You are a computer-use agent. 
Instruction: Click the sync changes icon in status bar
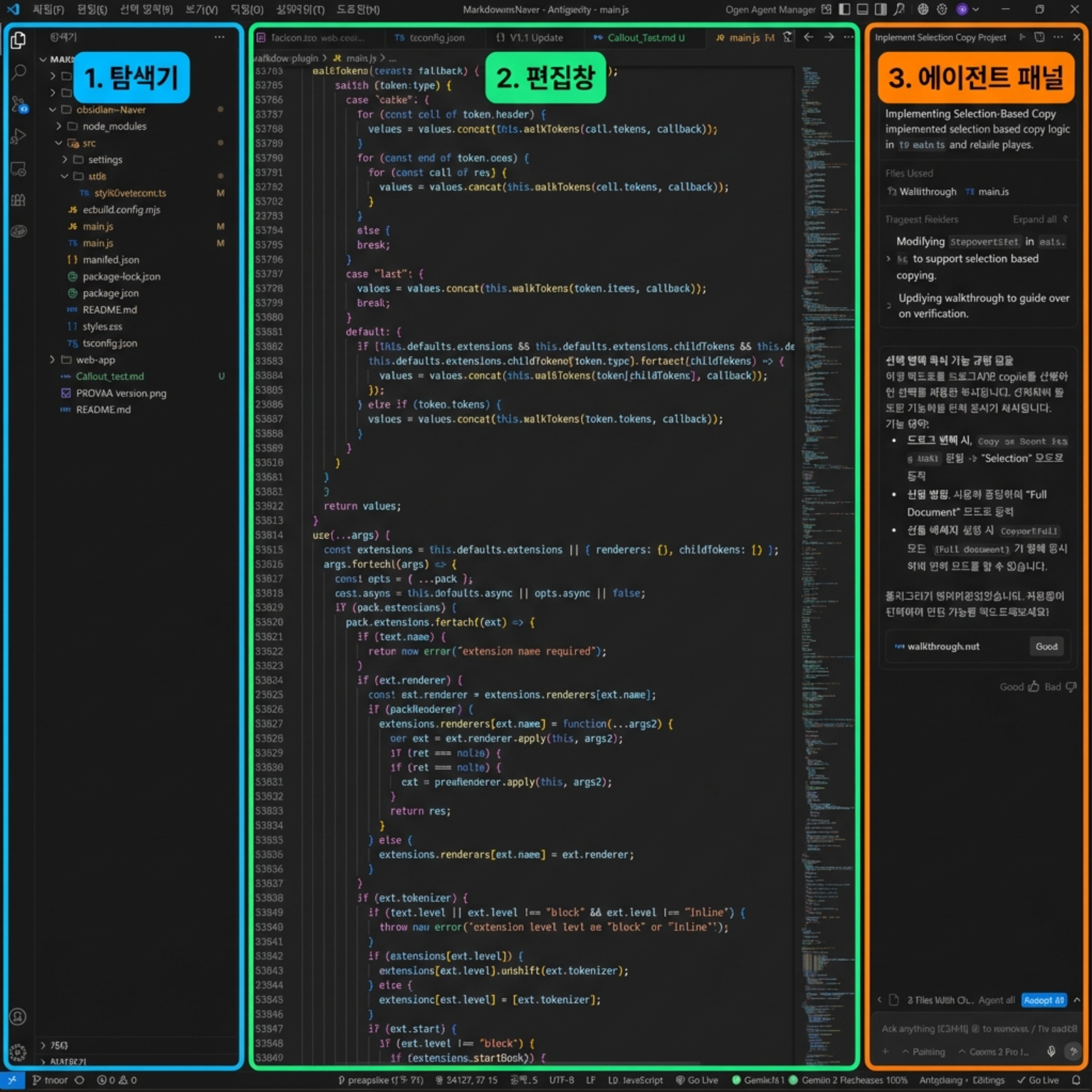tap(80, 1080)
